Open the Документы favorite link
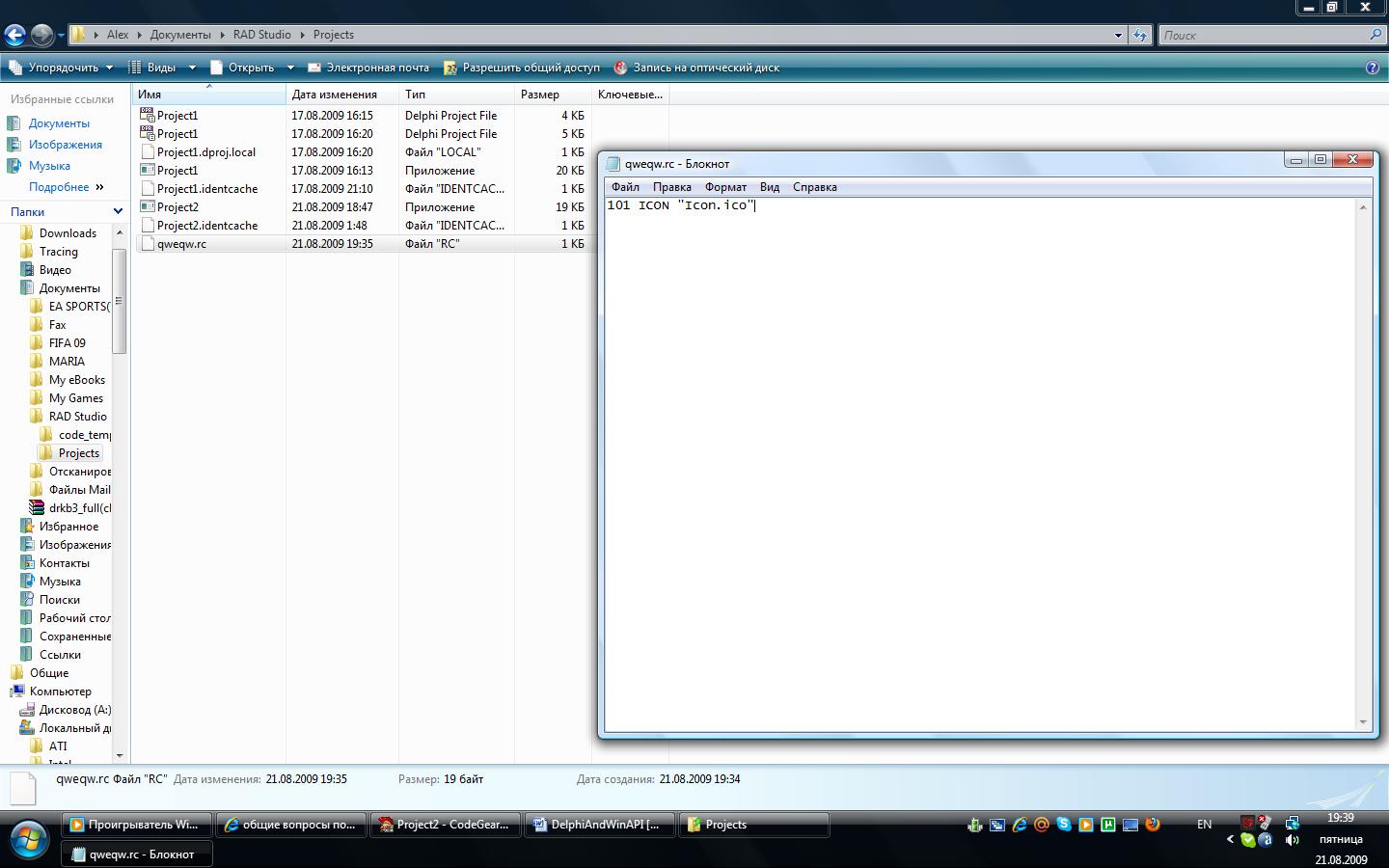The image size is (1389, 868). coord(59,123)
